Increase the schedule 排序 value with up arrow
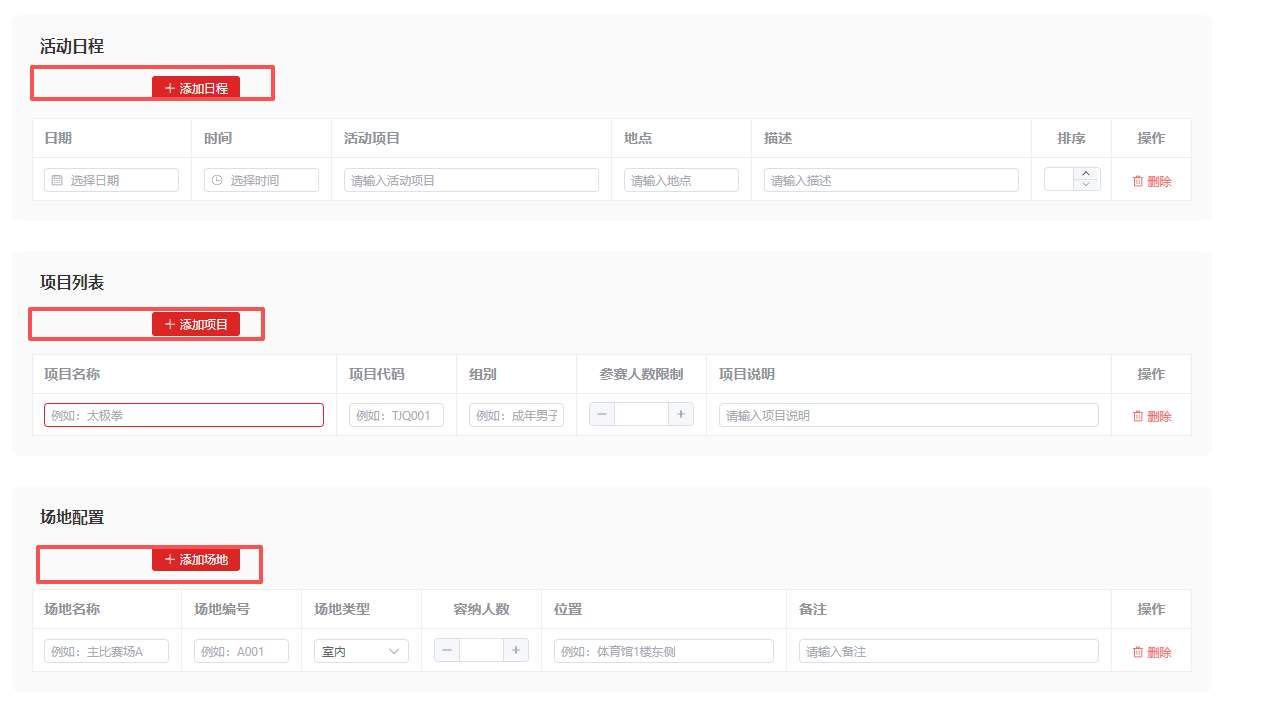Image resolution: width=1286 pixels, height=710 pixels. pos(1086,174)
